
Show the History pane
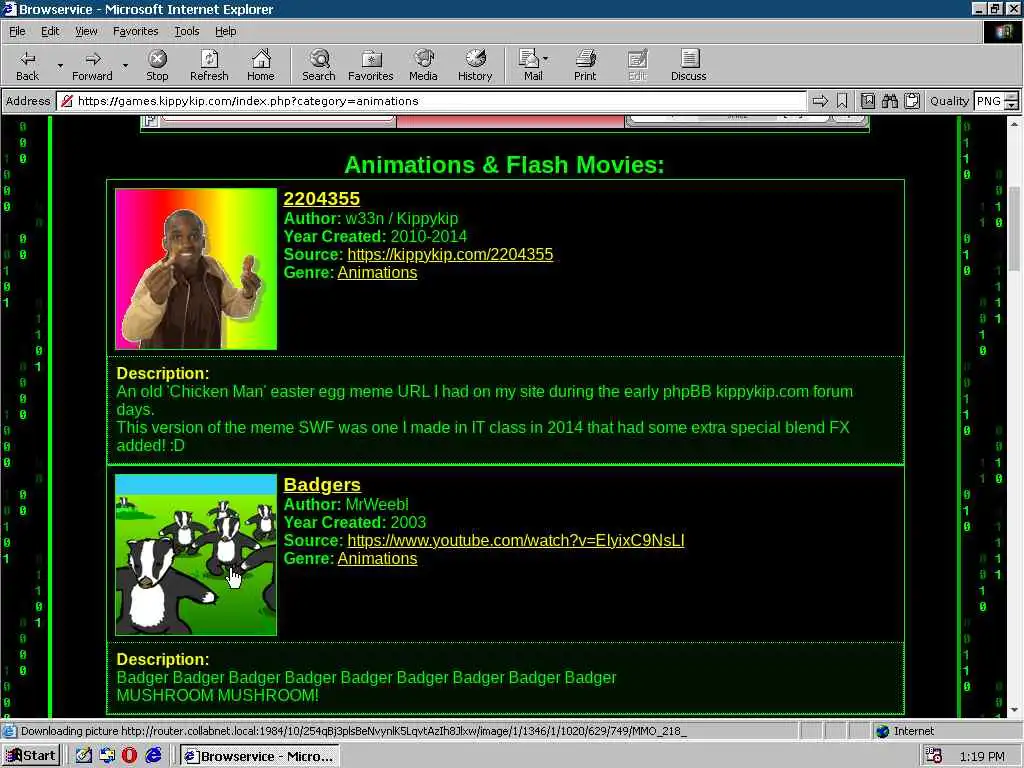click(x=475, y=65)
